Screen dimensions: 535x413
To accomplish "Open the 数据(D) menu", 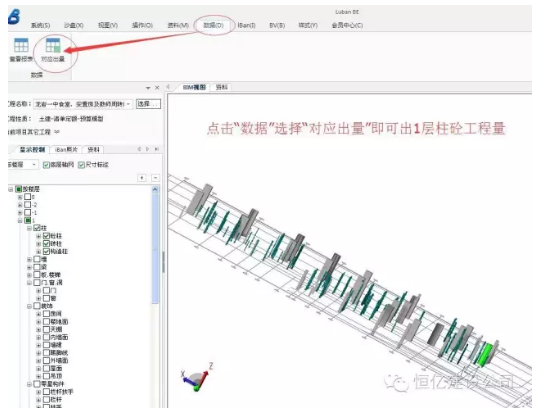I will pyautogui.click(x=214, y=26).
